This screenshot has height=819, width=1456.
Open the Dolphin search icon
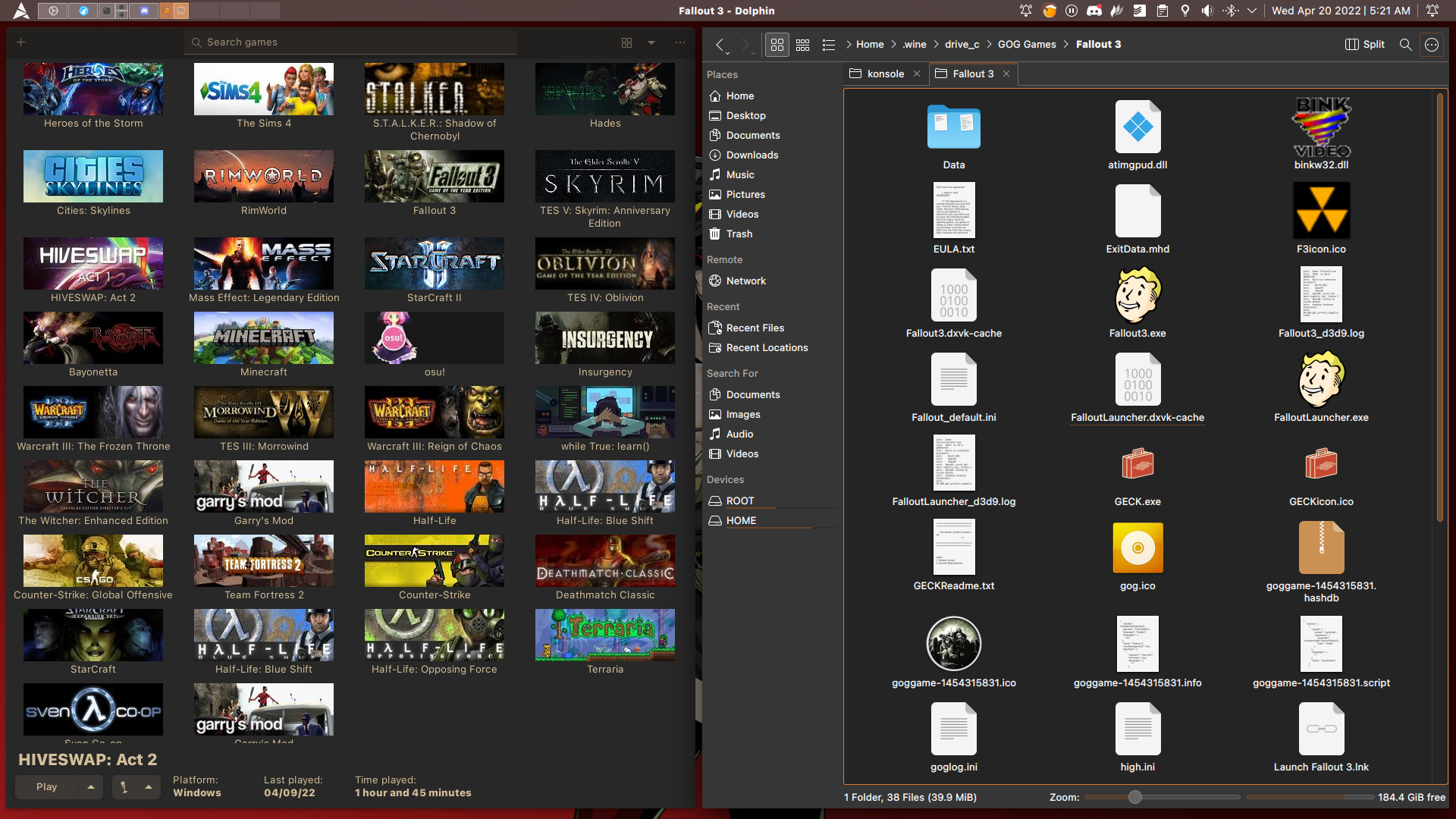1405,45
